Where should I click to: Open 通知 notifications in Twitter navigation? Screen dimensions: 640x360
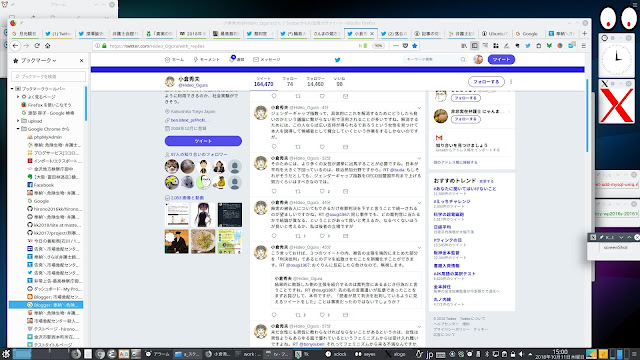237,60
